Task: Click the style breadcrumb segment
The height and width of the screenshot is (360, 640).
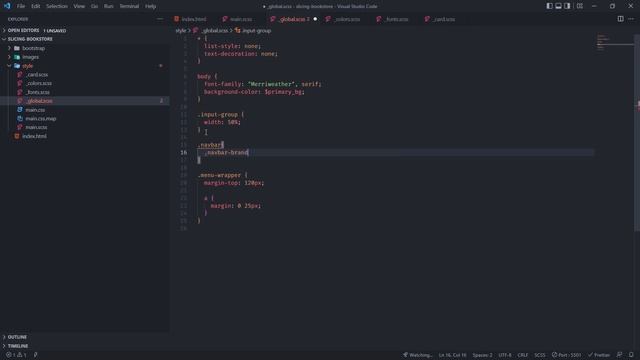Action: [180, 31]
